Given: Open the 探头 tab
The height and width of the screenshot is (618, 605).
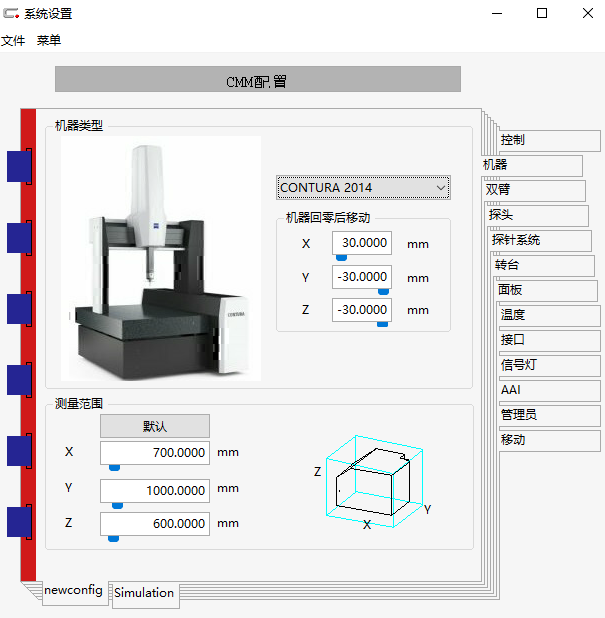Looking at the screenshot, I should click(501, 215).
